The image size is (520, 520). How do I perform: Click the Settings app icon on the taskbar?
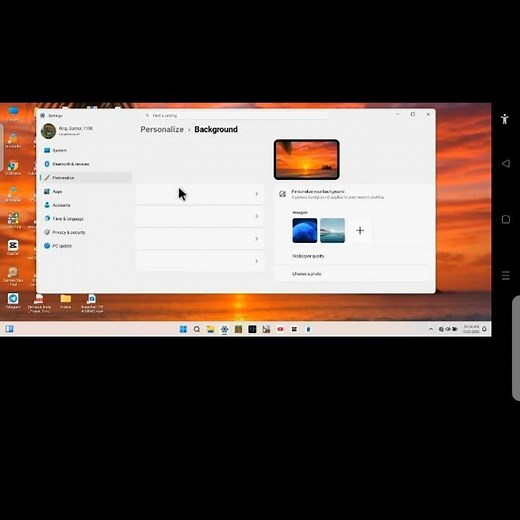click(224, 329)
